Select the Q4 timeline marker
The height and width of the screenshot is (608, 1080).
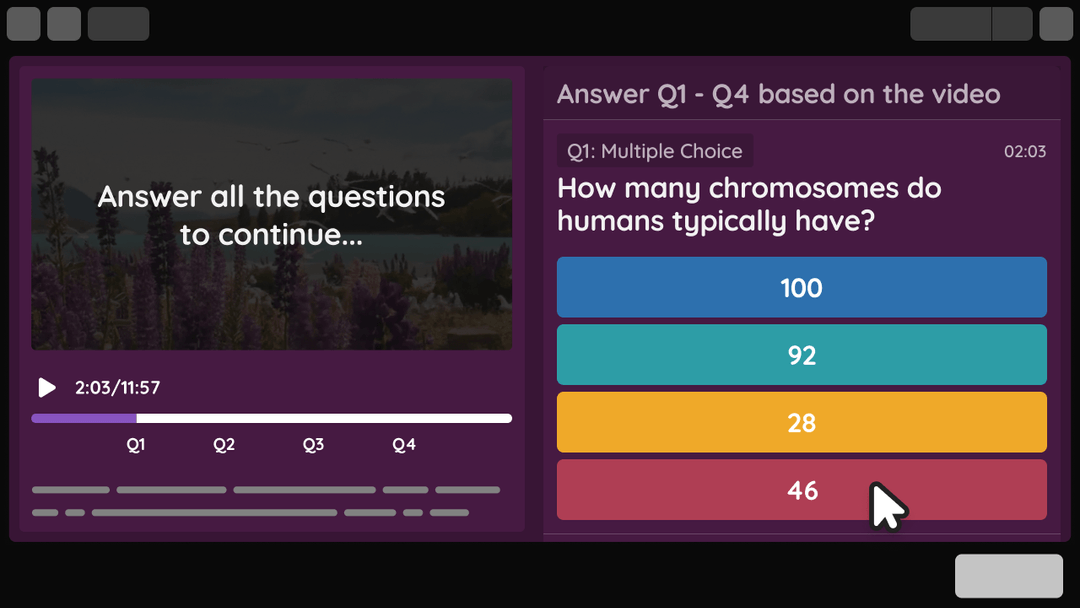point(404,444)
